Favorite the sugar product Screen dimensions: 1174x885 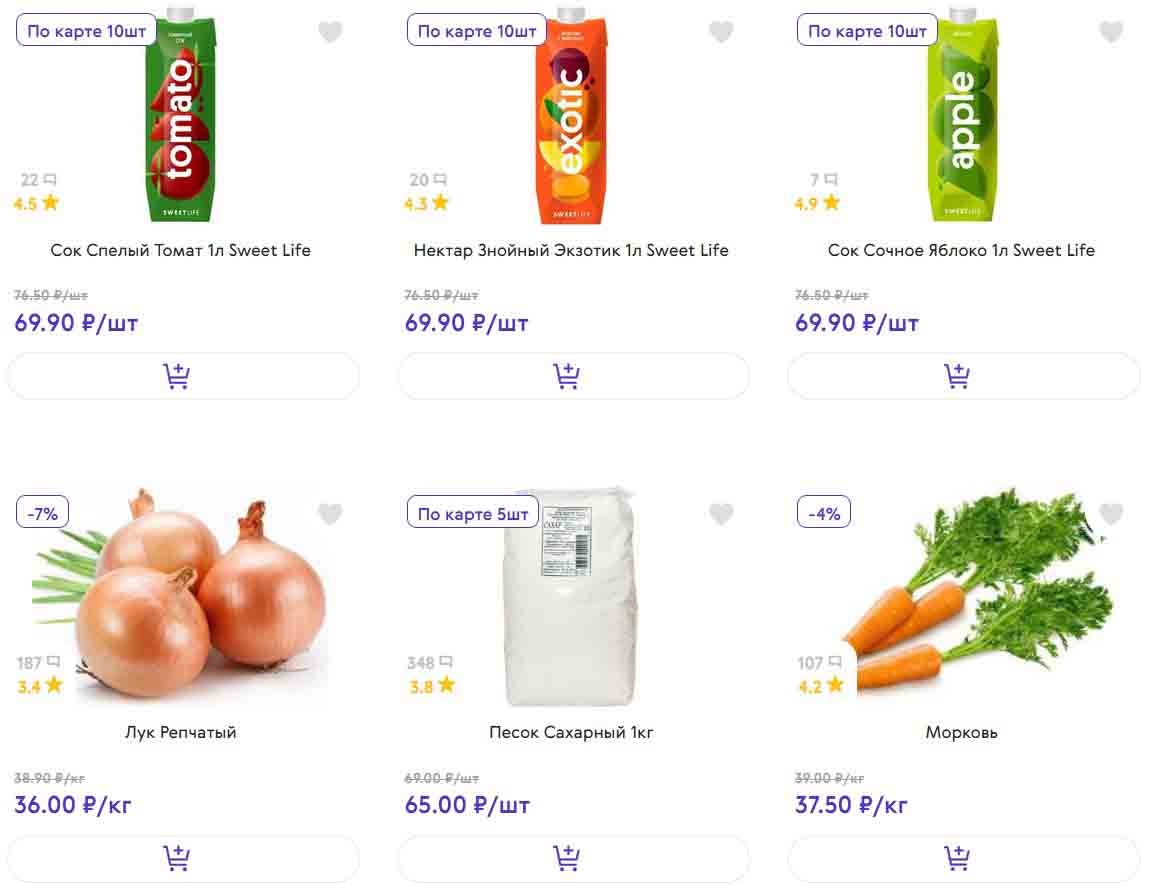721,514
